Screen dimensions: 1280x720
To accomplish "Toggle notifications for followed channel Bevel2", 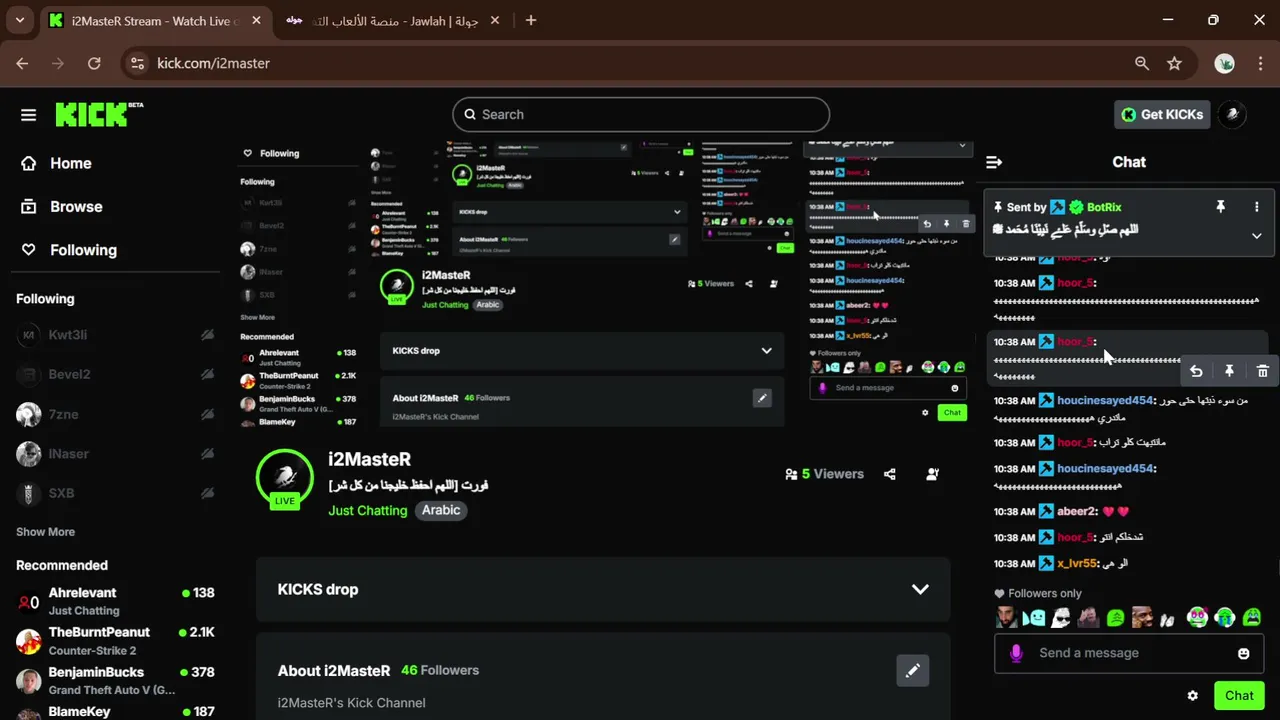I will (207, 374).
